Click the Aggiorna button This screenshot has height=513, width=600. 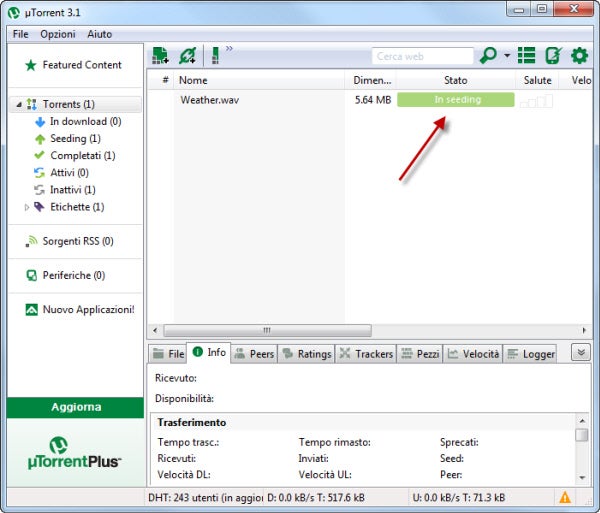[75, 407]
